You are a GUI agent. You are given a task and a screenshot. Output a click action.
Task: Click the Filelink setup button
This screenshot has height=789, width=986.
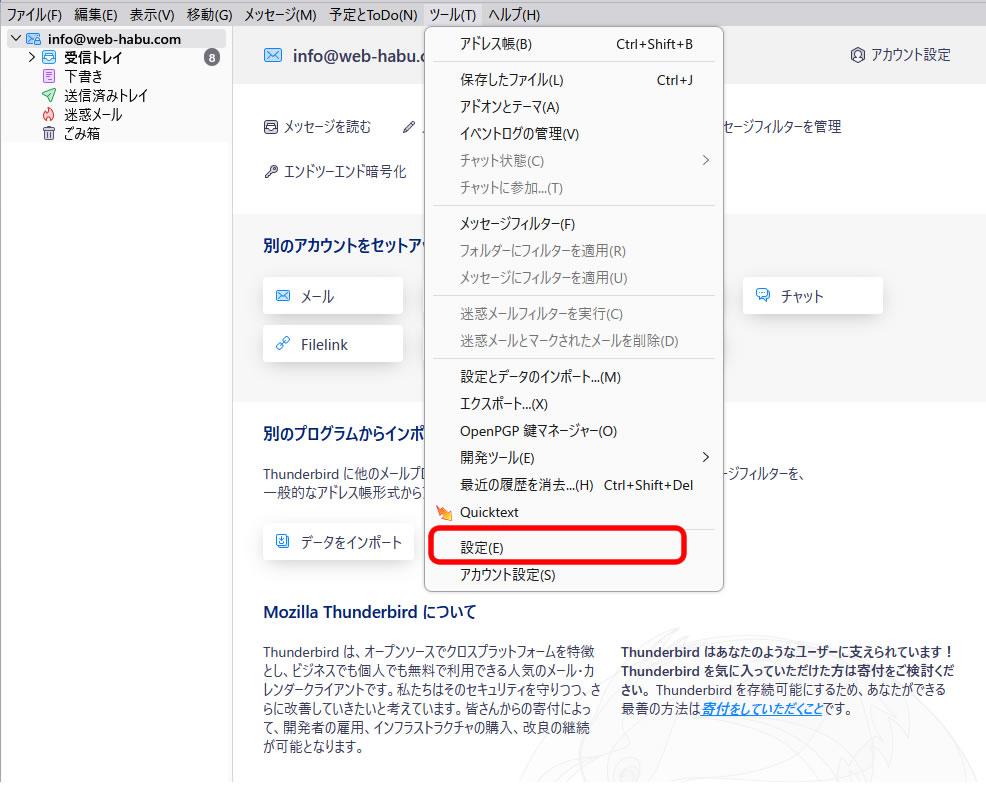tap(333, 344)
